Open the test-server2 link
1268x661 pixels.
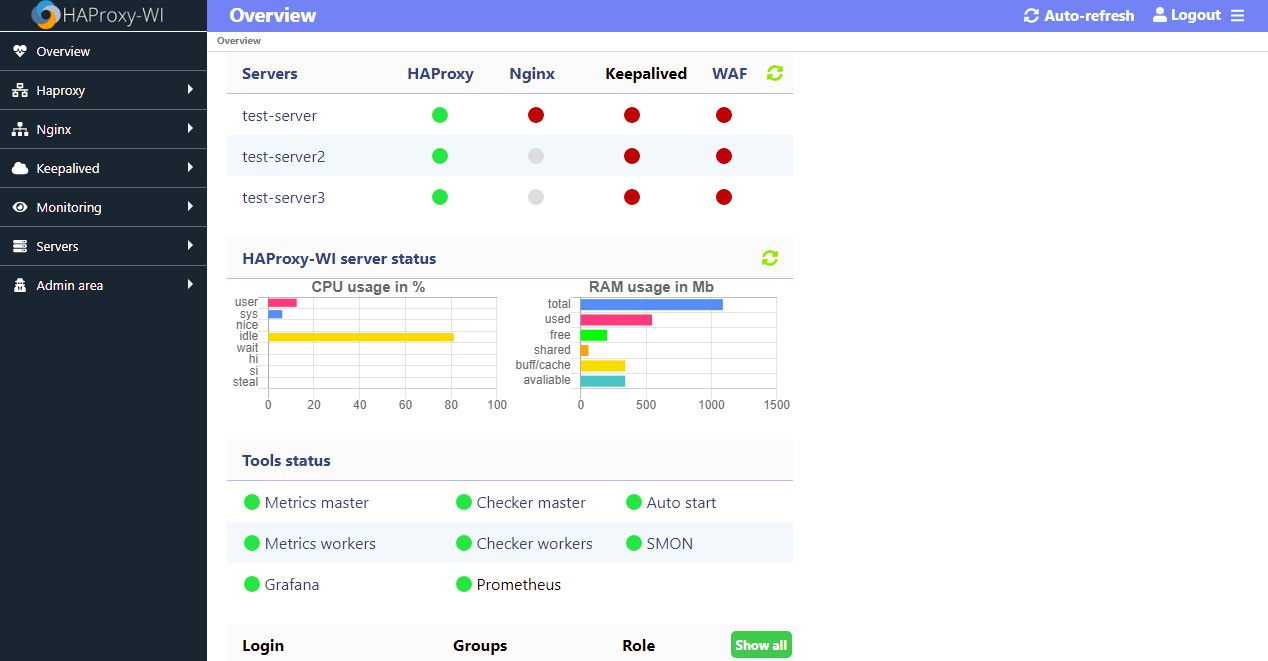point(283,156)
